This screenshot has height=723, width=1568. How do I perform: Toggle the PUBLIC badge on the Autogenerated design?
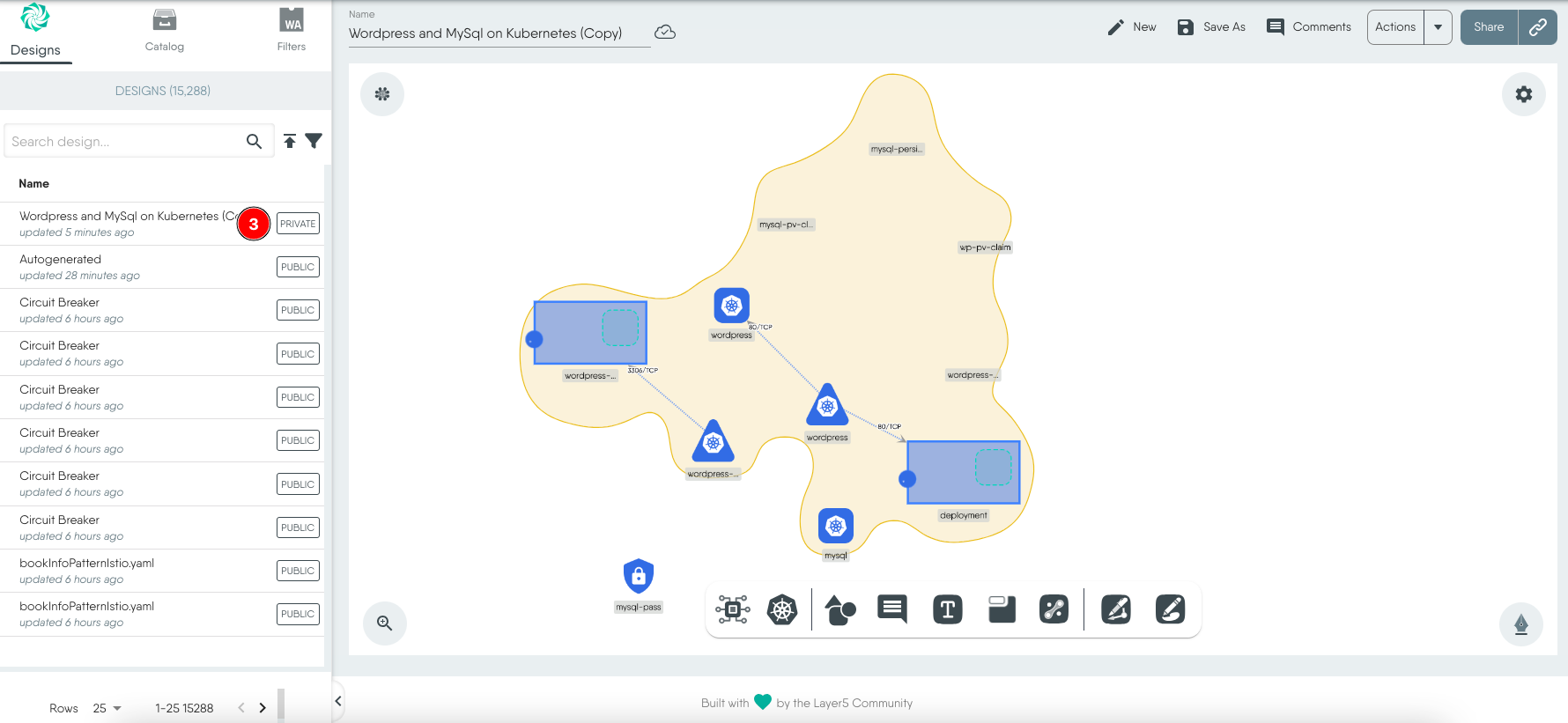click(x=298, y=267)
